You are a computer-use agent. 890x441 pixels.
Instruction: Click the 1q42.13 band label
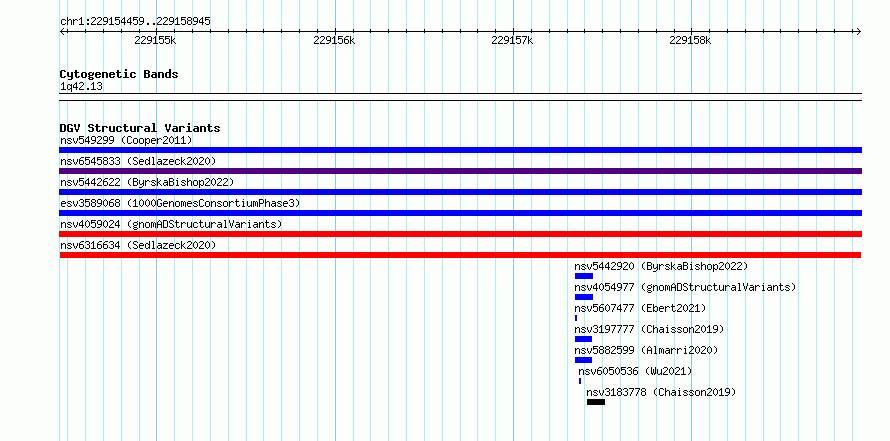pyautogui.click(x=81, y=87)
